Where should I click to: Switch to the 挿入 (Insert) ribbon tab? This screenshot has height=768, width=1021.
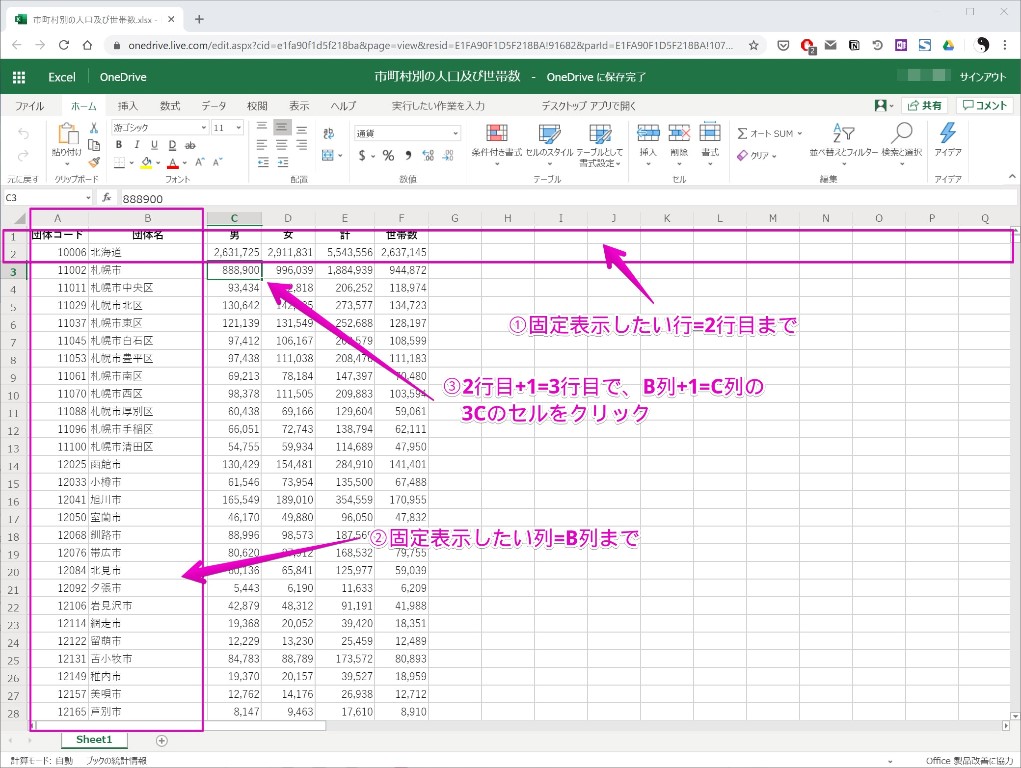(128, 105)
